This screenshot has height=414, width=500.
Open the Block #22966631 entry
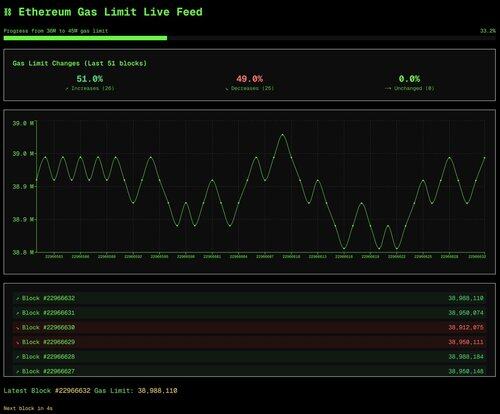250,313
